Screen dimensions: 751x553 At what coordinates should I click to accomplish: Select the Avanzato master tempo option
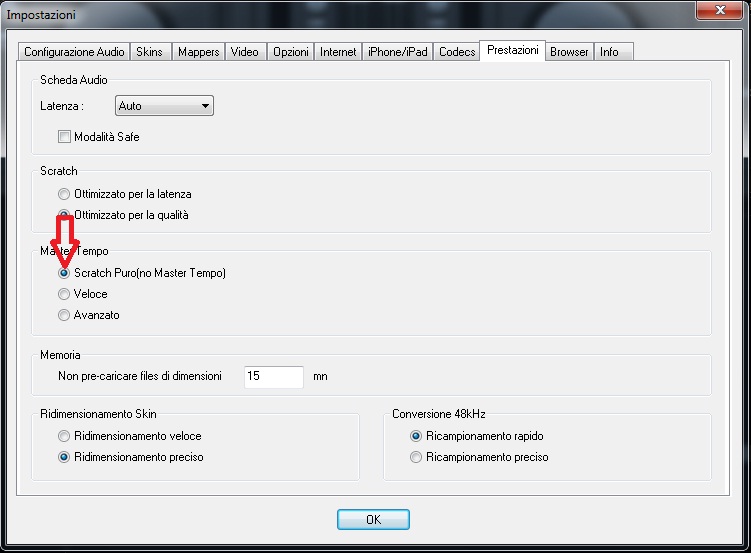click(x=89, y=315)
